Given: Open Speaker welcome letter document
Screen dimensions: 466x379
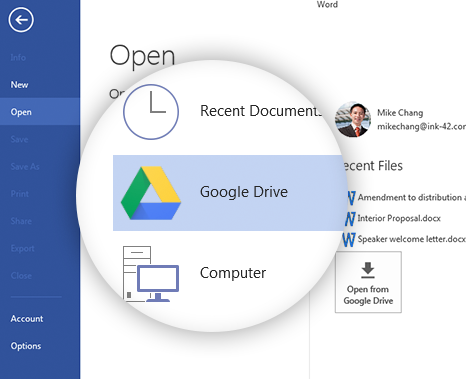Looking at the screenshot, I should [411, 239].
